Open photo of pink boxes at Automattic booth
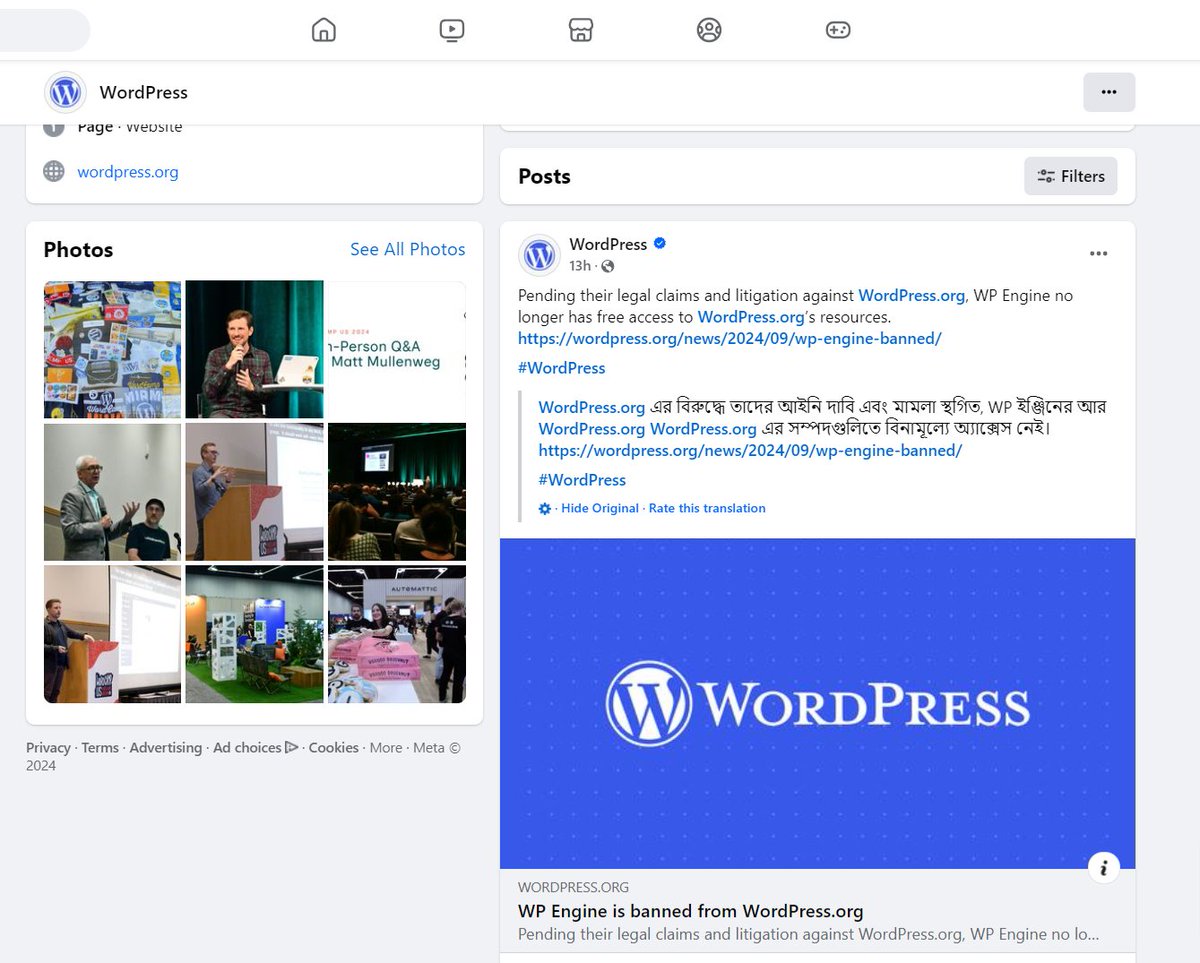Viewport: 1200px width, 963px height. pyautogui.click(x=397, y=634)
